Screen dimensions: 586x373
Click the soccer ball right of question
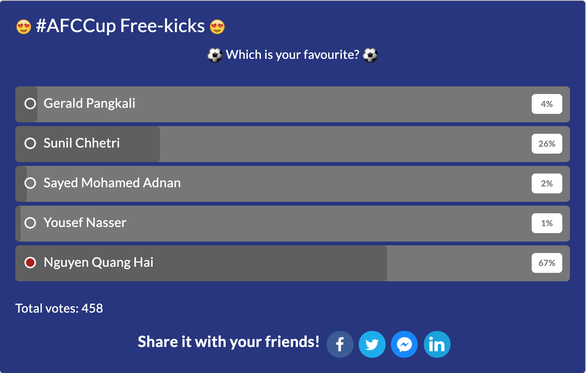(370, 55)
